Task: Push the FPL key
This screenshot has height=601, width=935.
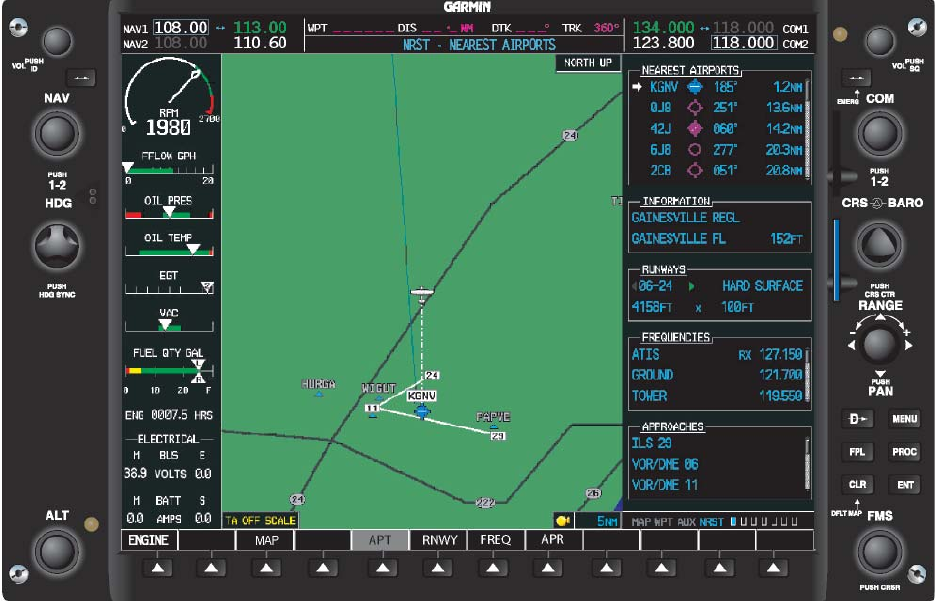Action: pos(857,451)
